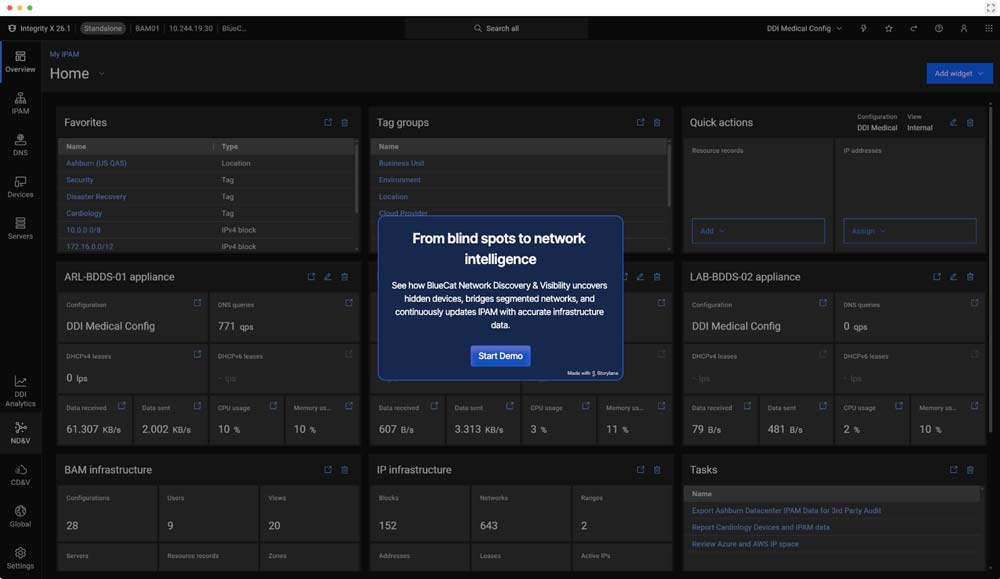
Task: Open the Security tag favorite
Action: coord(80,180)
